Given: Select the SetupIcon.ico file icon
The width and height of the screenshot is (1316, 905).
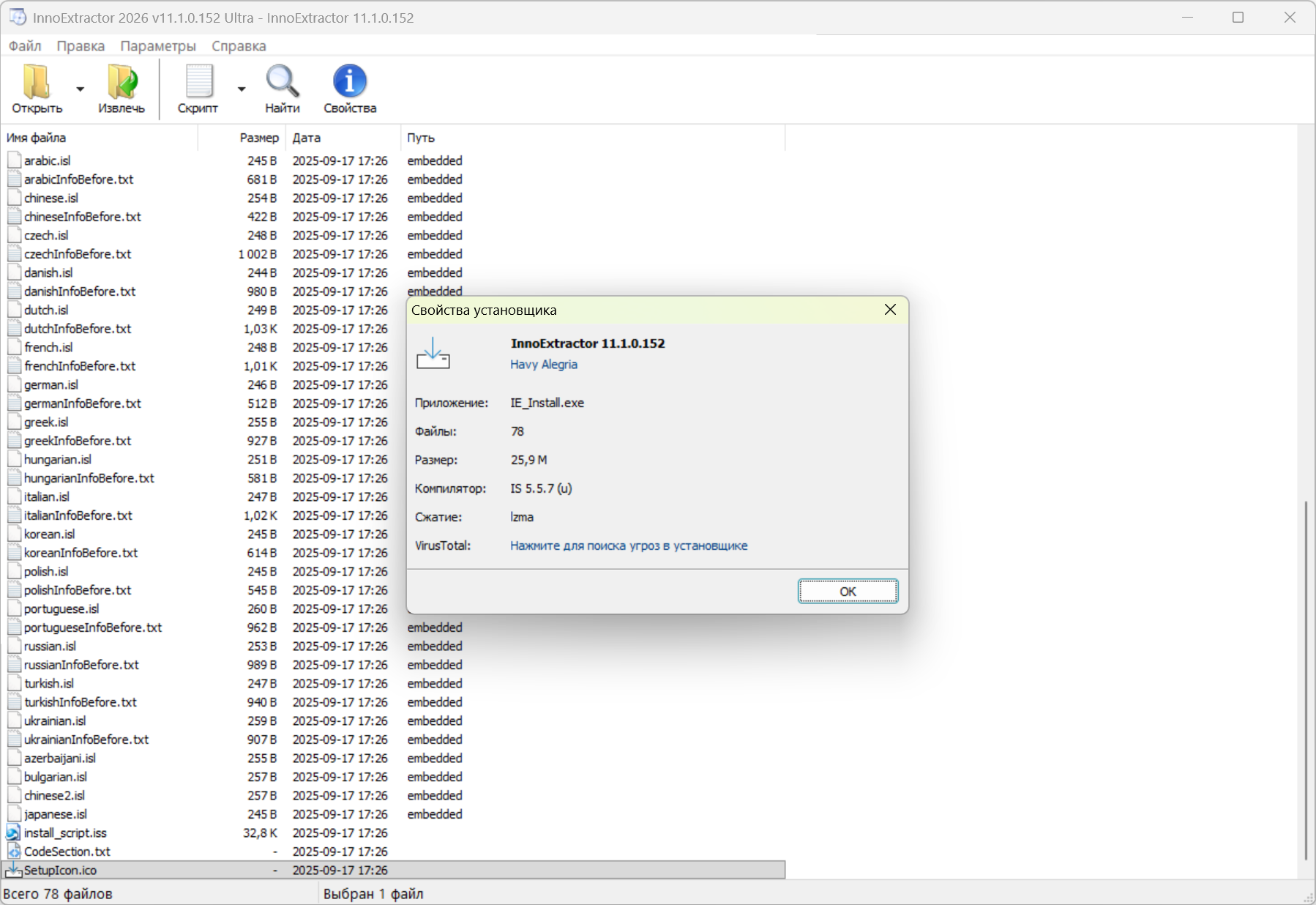Looking at the screenshot, I should click(13, 870).
